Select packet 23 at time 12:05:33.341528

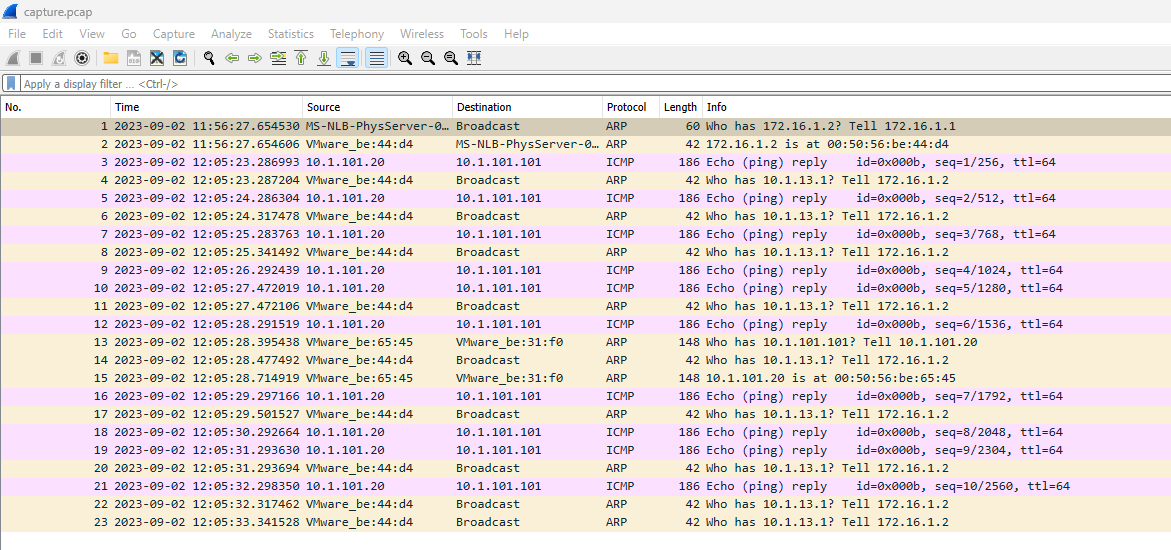coord(586,522)
